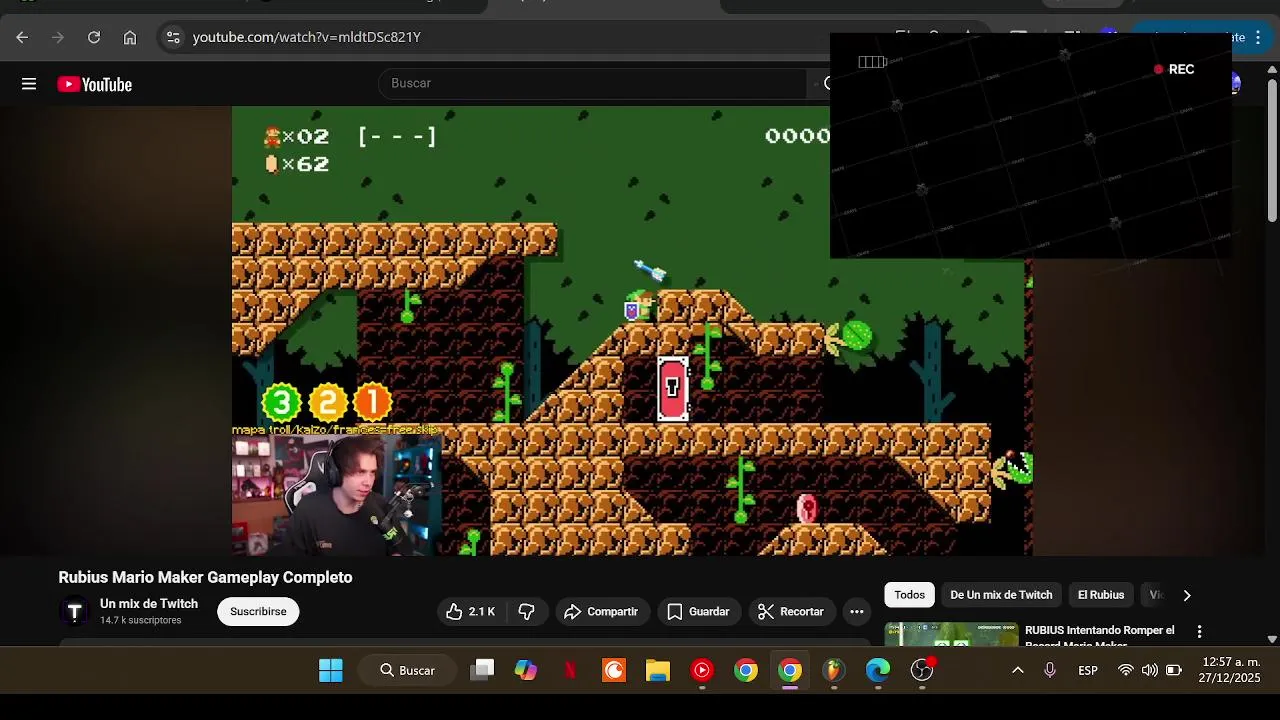Open the RUBIUS Intentando Romper video thumbnail
Viewport: 1280px width, 720px height.
951,634
